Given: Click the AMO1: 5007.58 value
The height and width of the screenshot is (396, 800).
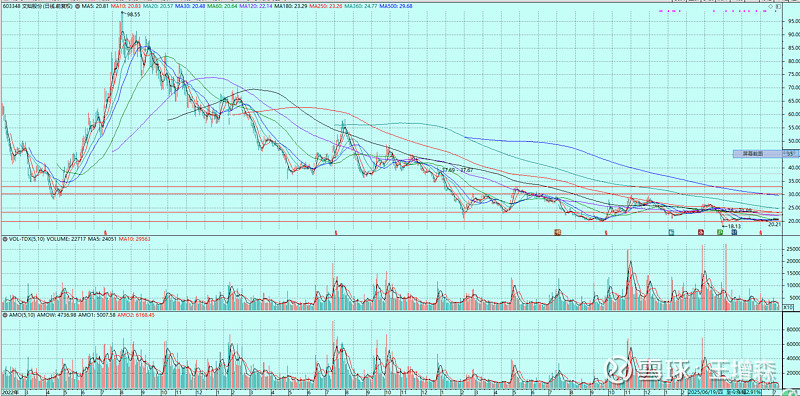Looking at the screenshot, I should 96,315.
